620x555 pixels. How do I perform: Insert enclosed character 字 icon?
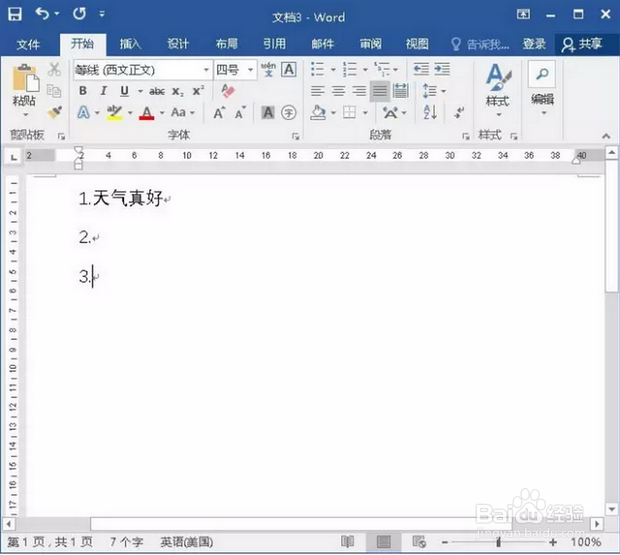(x=289, y=113)
